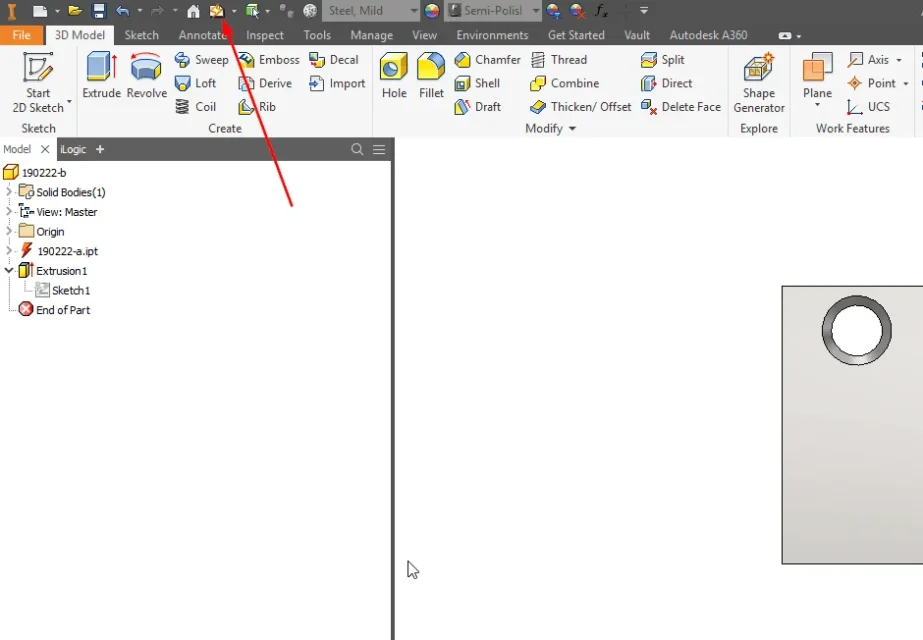
Task: Switch to the iLogic browser tab
Action: click(73, 149)
